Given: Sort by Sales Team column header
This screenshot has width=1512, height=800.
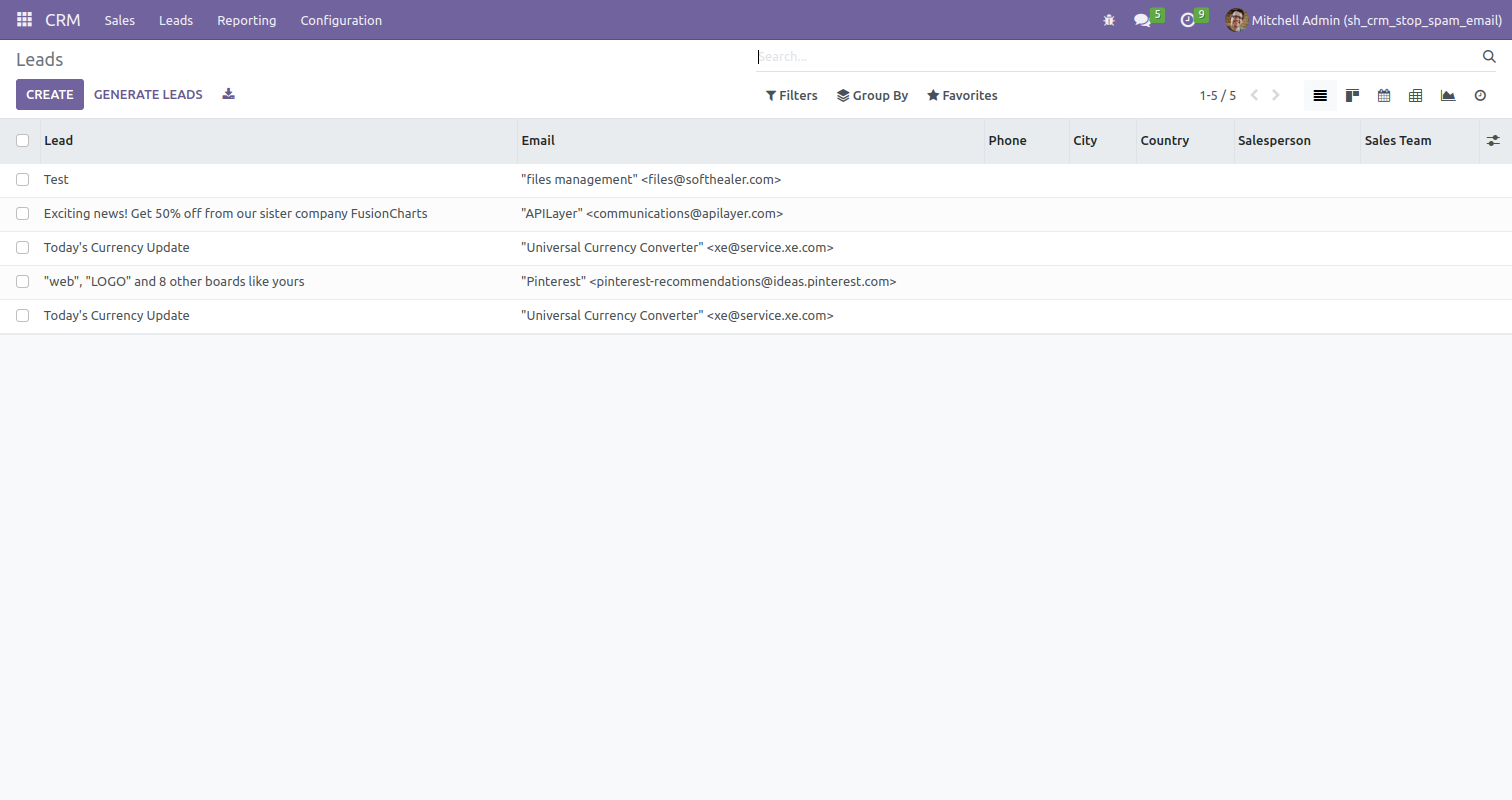Looking at the screenshot, I should tap(1420, 141).
